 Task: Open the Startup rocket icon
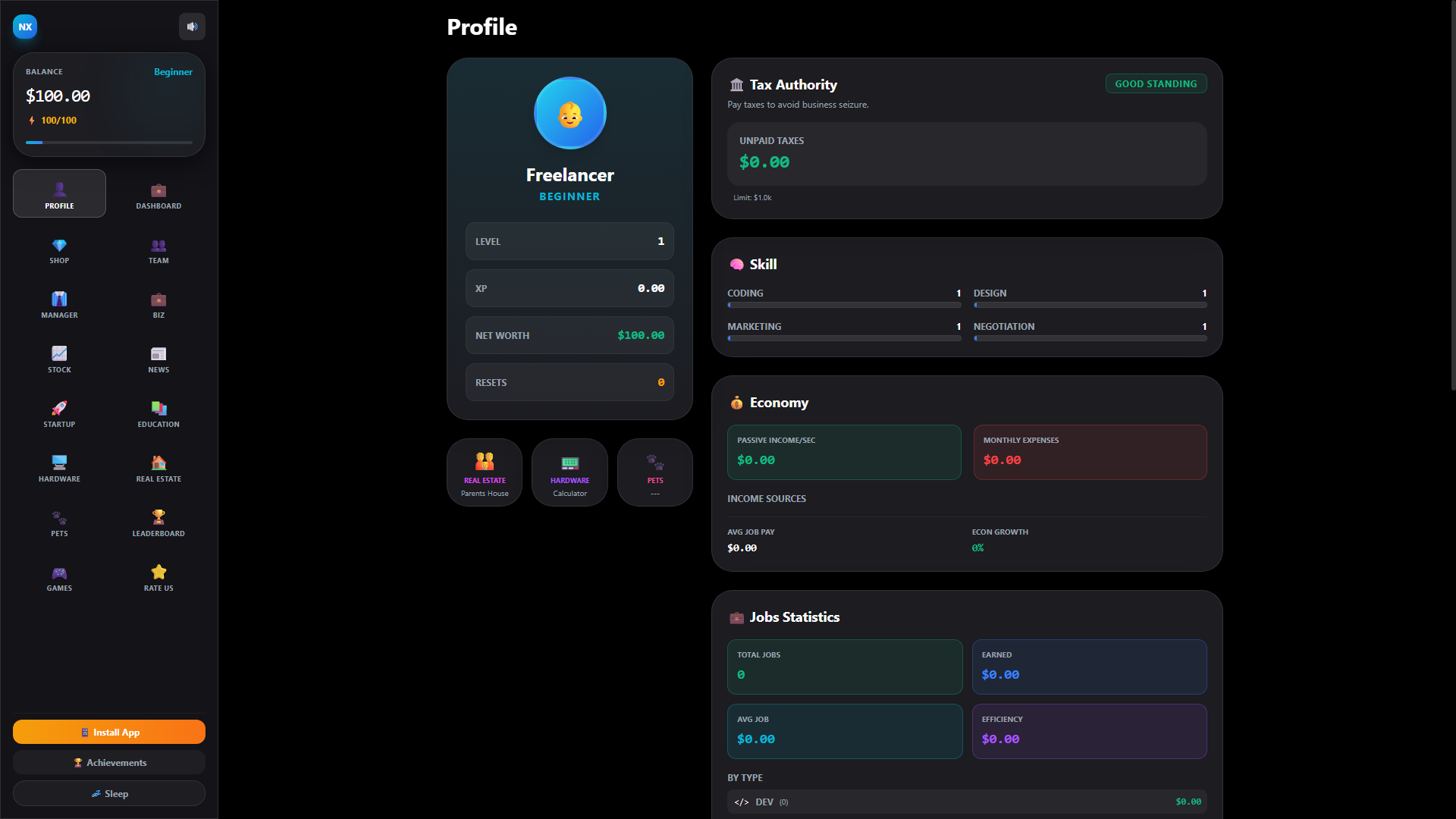59,413
